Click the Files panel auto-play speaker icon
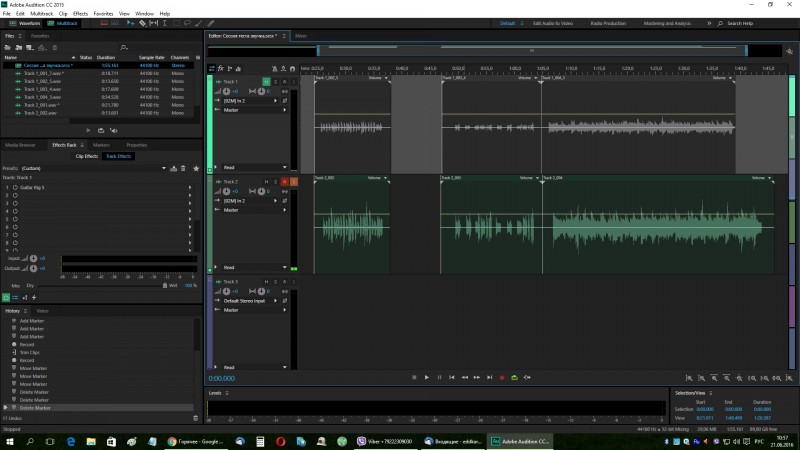 click(113, 131)
